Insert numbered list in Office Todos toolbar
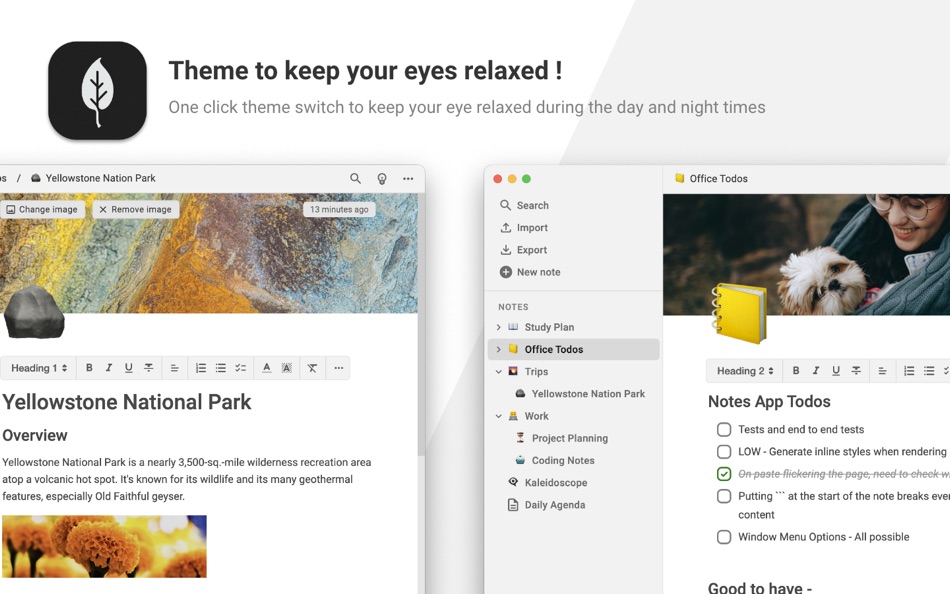950x594 pixels. [x=909, y=371]
